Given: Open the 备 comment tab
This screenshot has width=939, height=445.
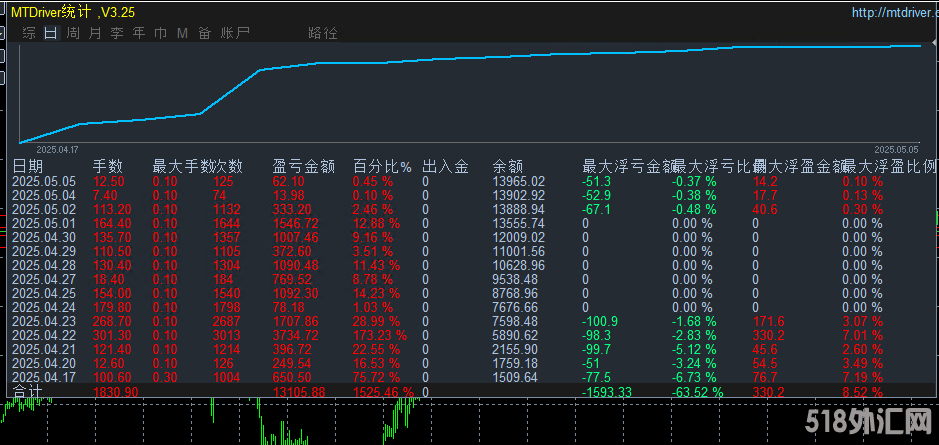Looking at the screenshot, I should (204, 33).
